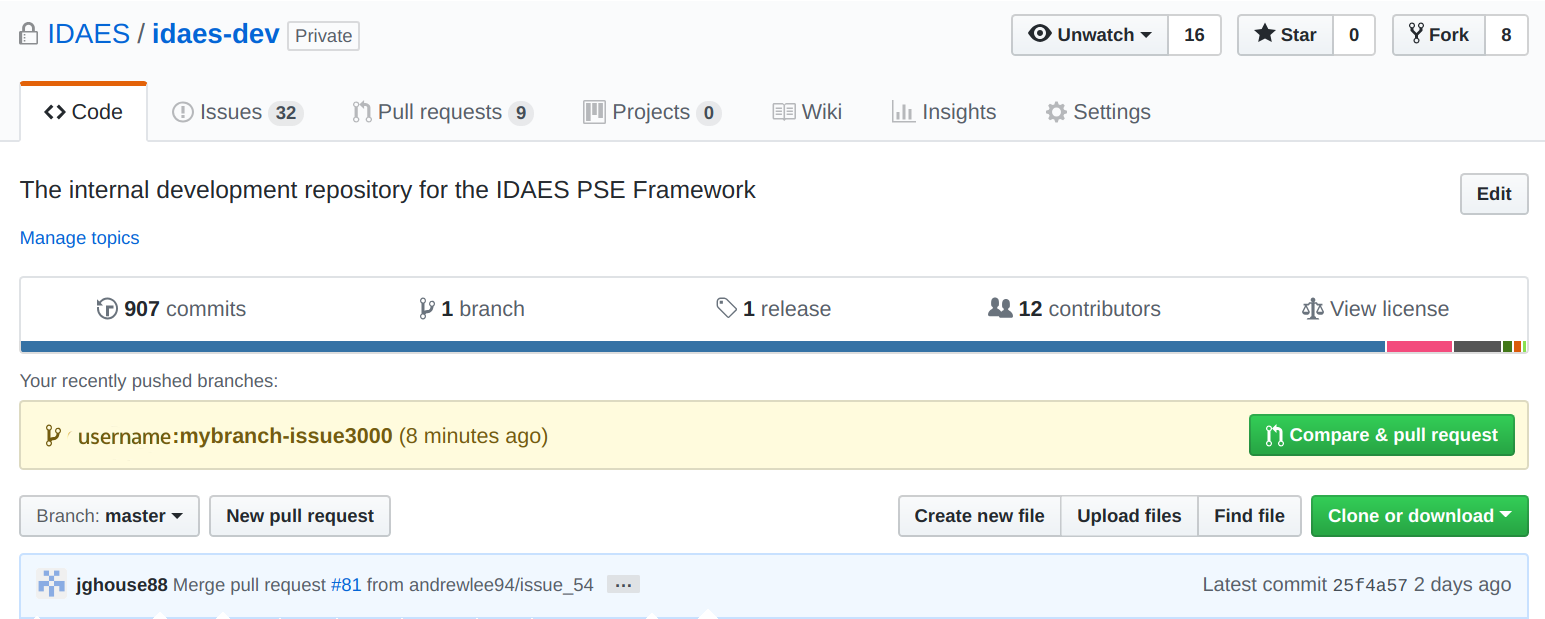Open the Insights tab

pos(944,112)
